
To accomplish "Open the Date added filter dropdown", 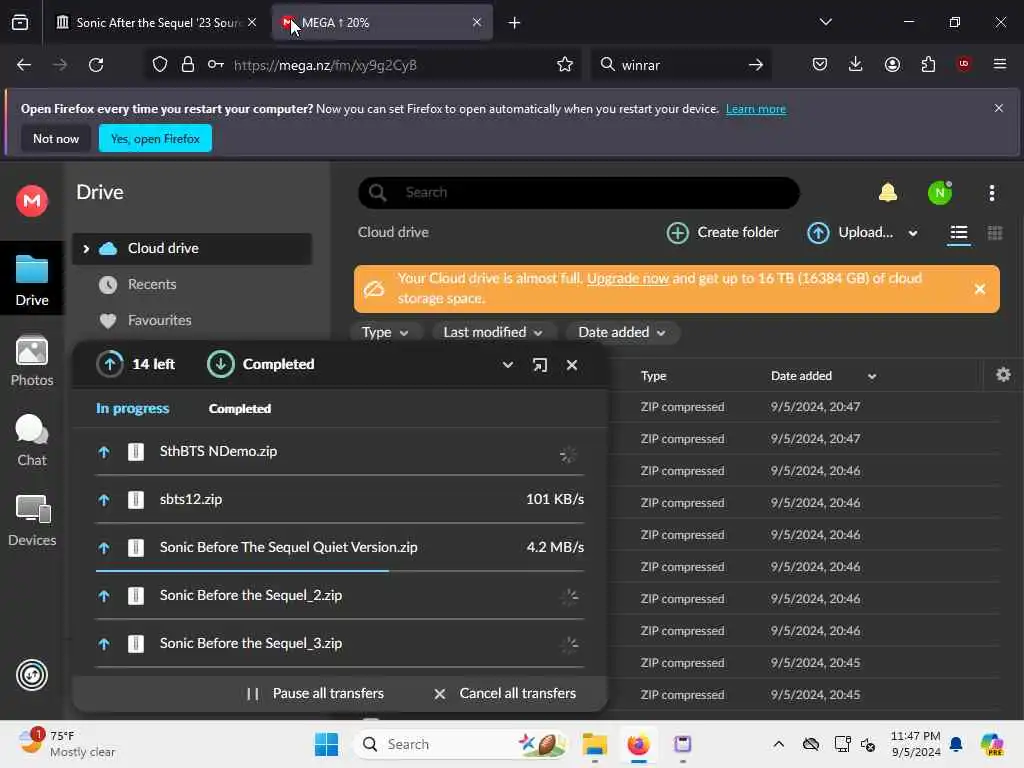I will (622, 332).
